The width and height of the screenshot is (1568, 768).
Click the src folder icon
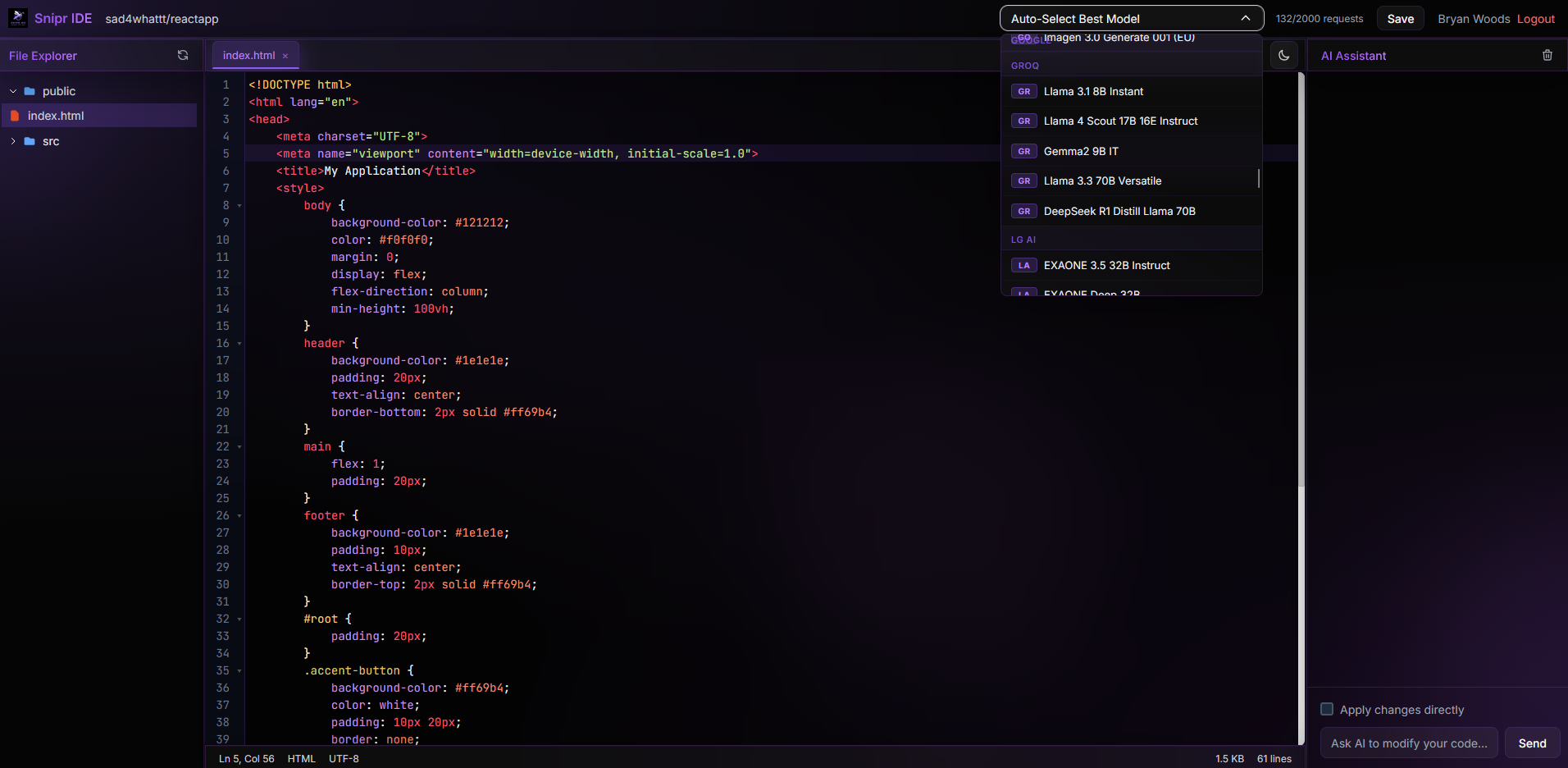pos(30,141)
